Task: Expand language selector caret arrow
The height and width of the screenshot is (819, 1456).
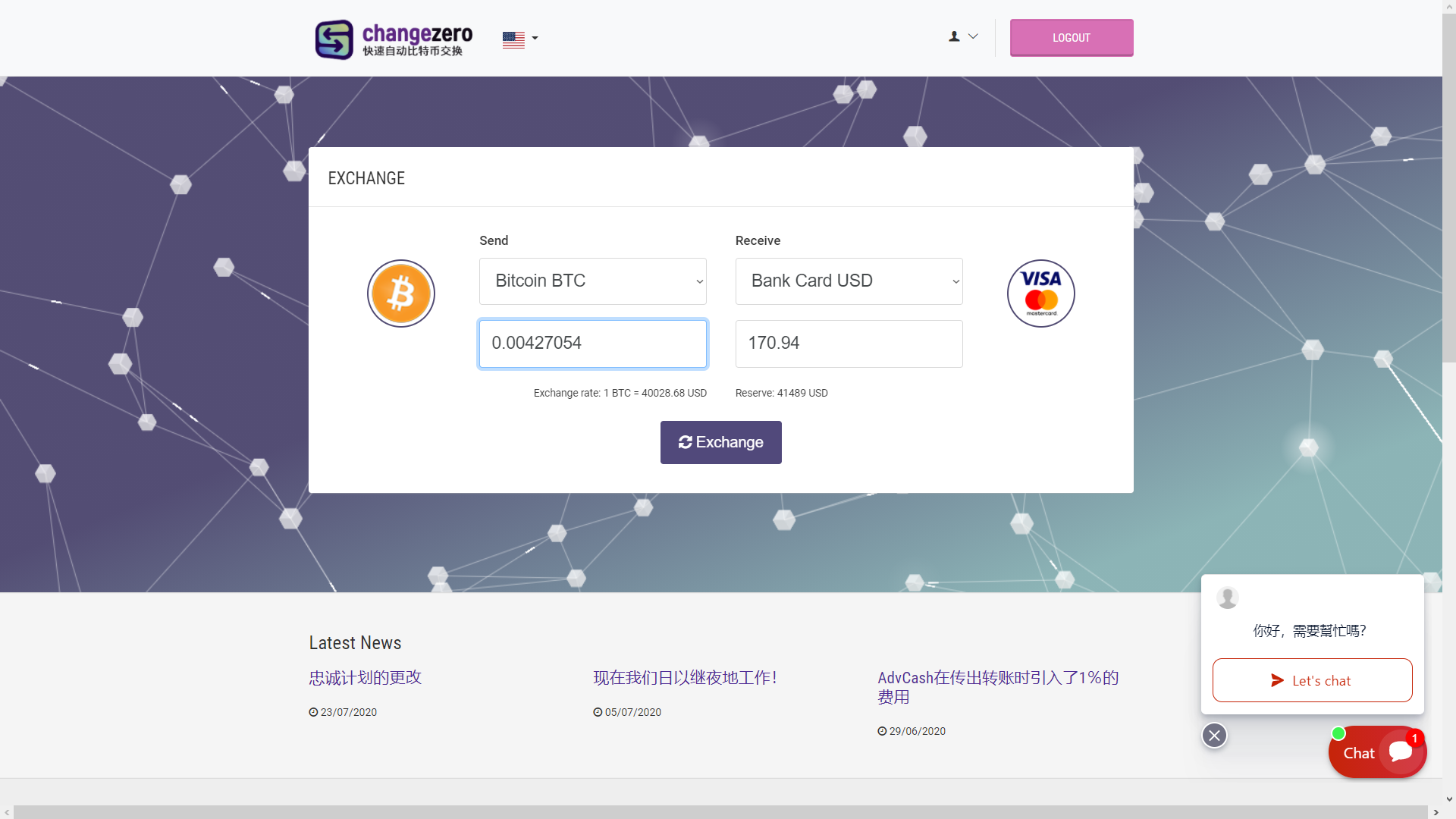Action: 535,38
